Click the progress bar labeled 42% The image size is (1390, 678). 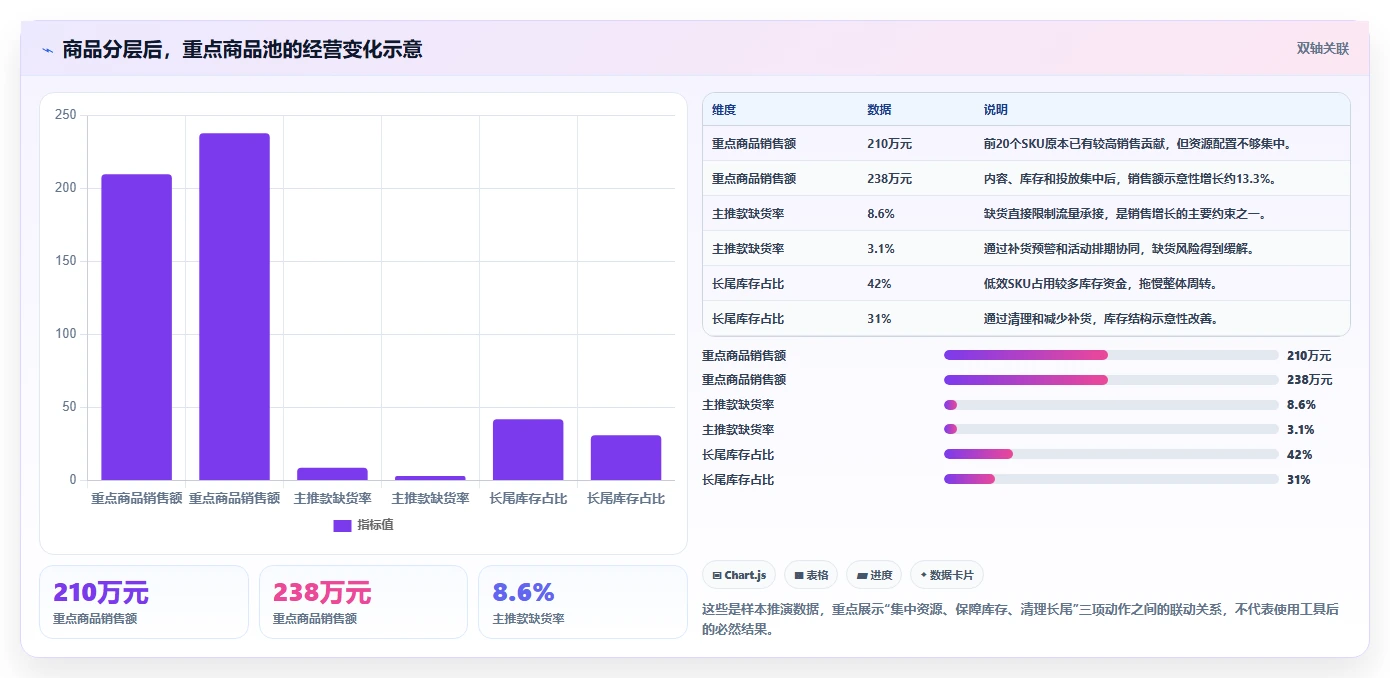[1111, 455]
